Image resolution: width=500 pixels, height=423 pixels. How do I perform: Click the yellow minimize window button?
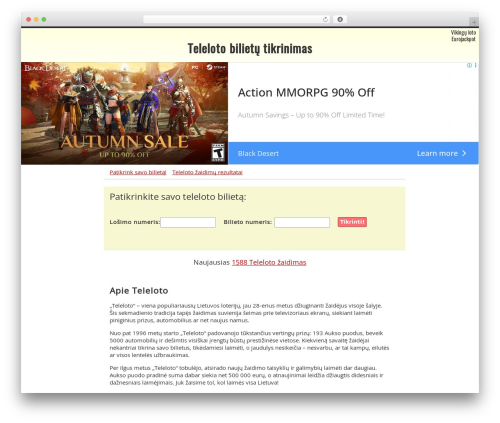[36, 19]
